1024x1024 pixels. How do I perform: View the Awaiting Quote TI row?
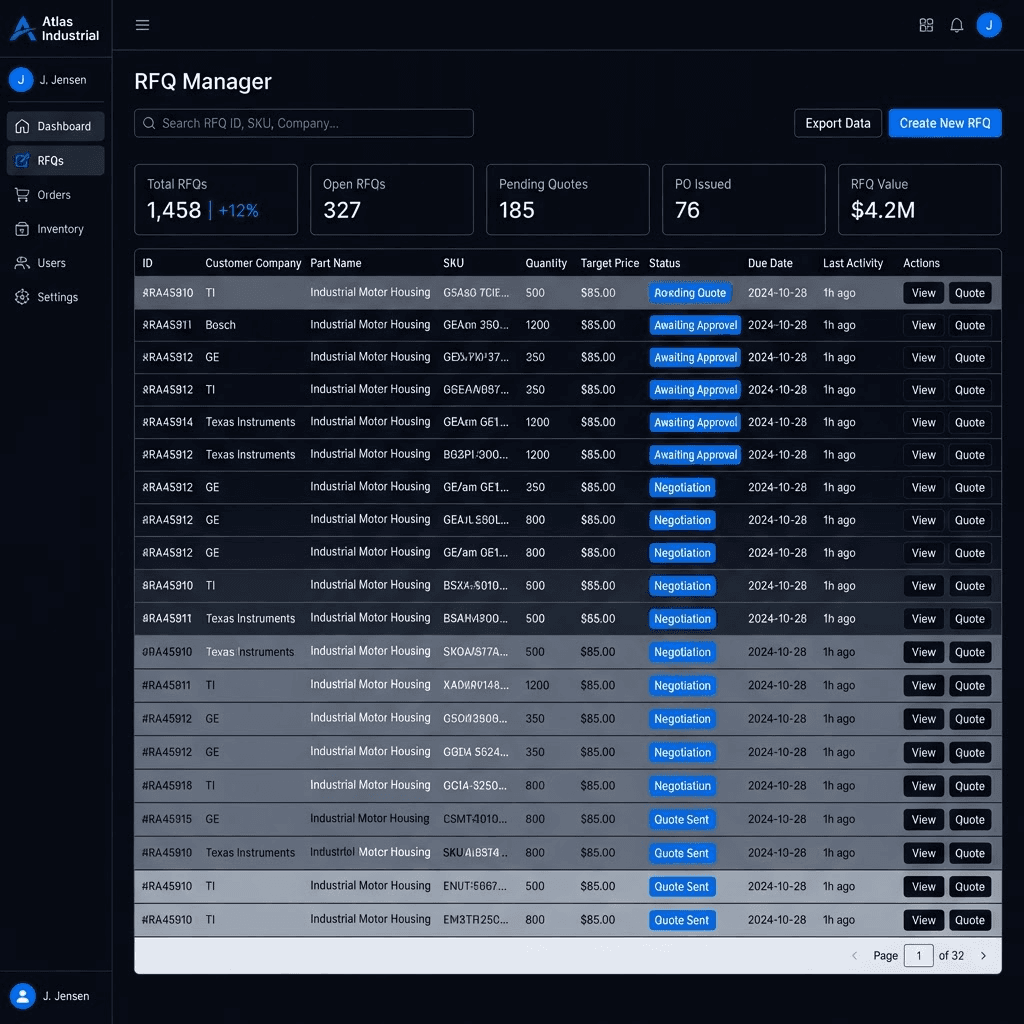[923, 293]
